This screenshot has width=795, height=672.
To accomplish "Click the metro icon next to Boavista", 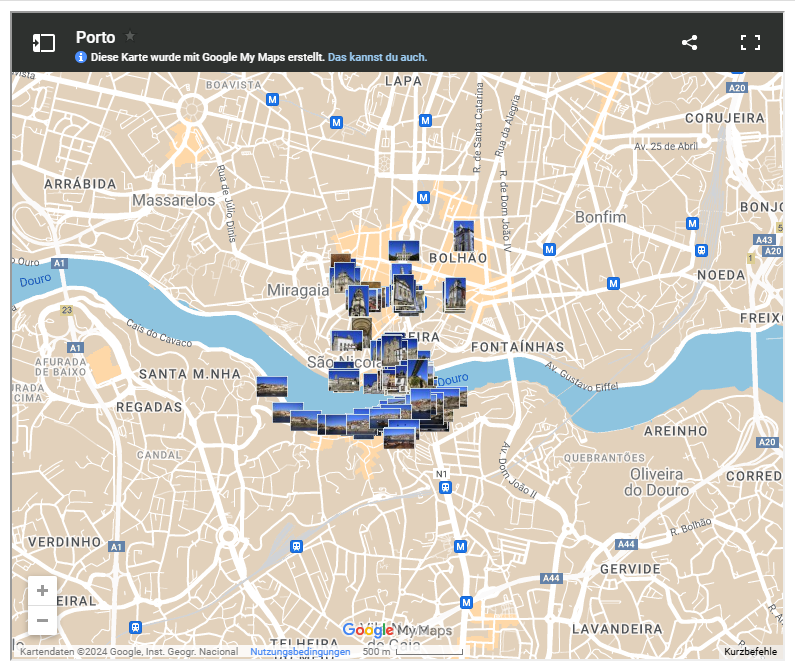I will (271, 99).
